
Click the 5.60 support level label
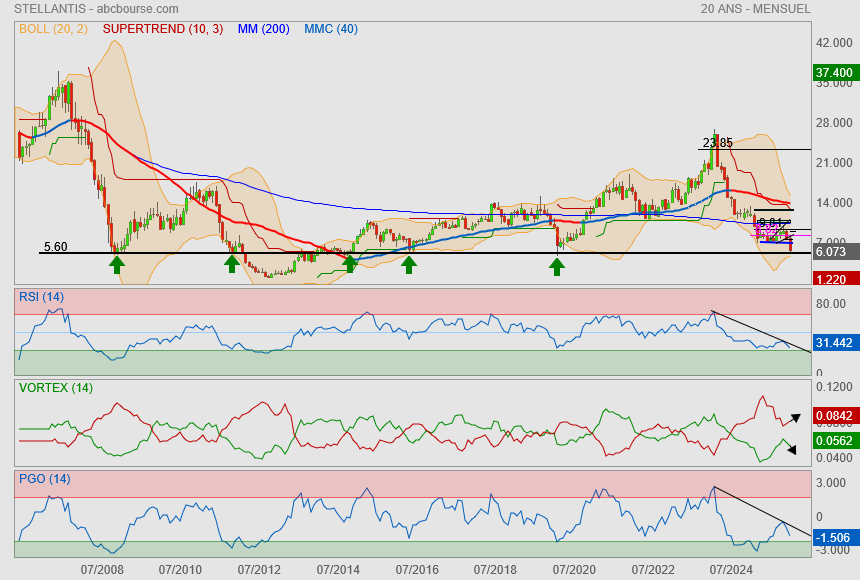pos(56,246)
